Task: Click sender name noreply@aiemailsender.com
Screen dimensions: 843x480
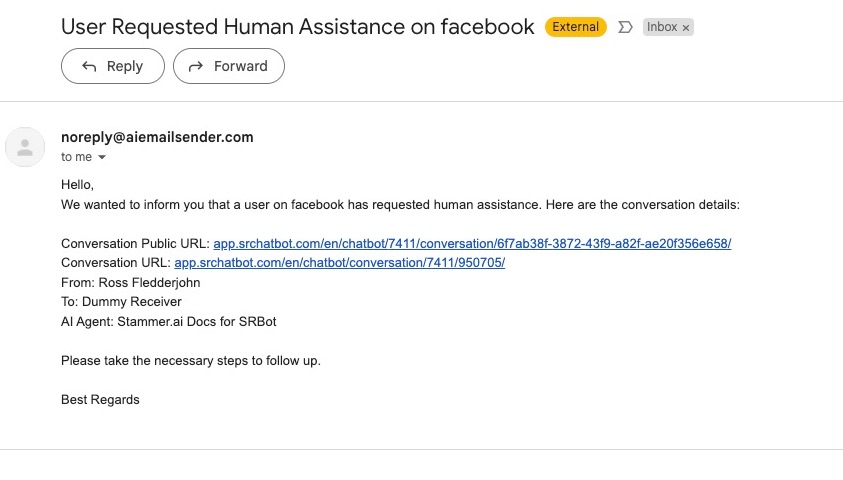Action: click(157, 137)
